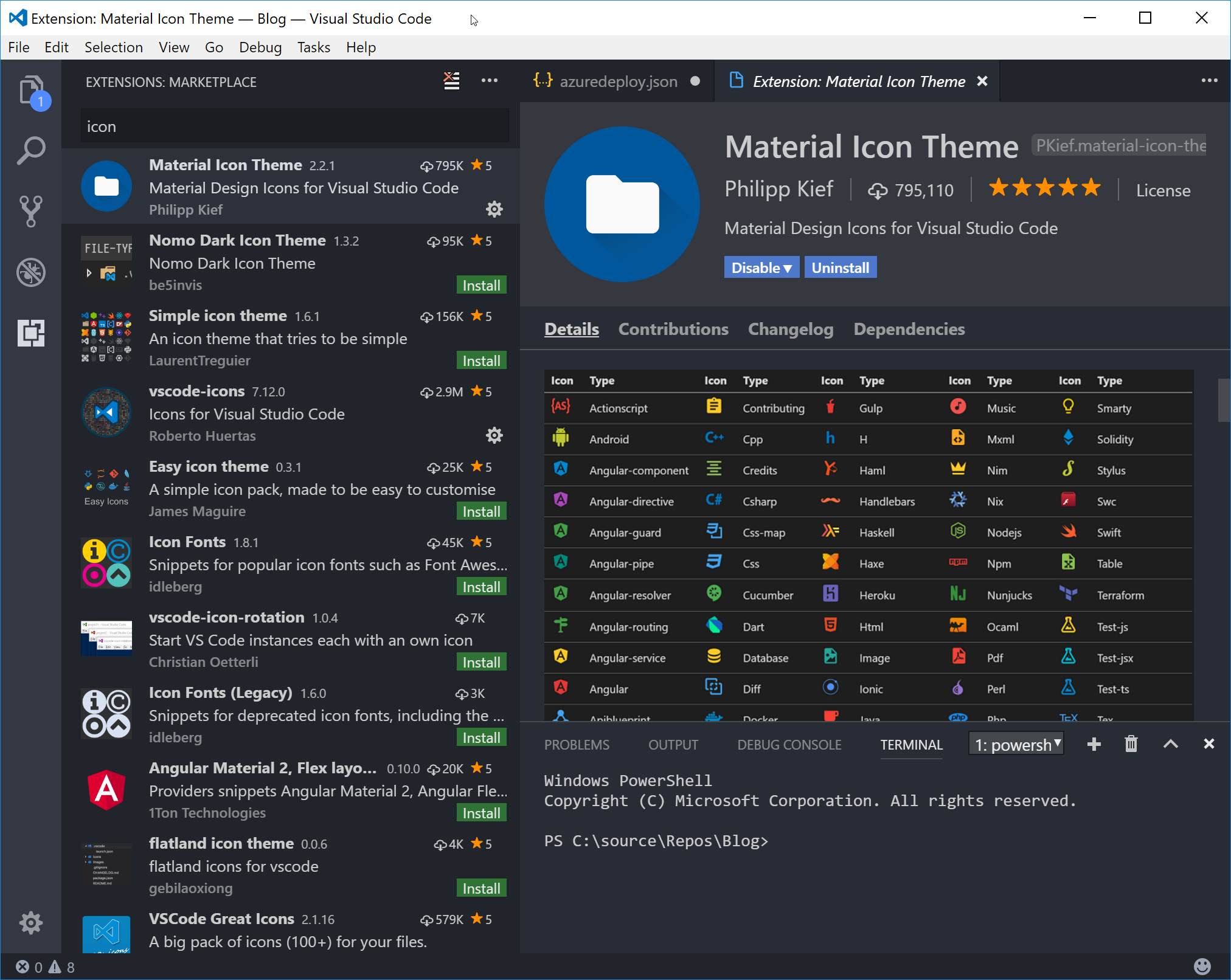Kill terminal with trash icon
The width and height of the screenshot is (1231, 980).
point(1131,744)
